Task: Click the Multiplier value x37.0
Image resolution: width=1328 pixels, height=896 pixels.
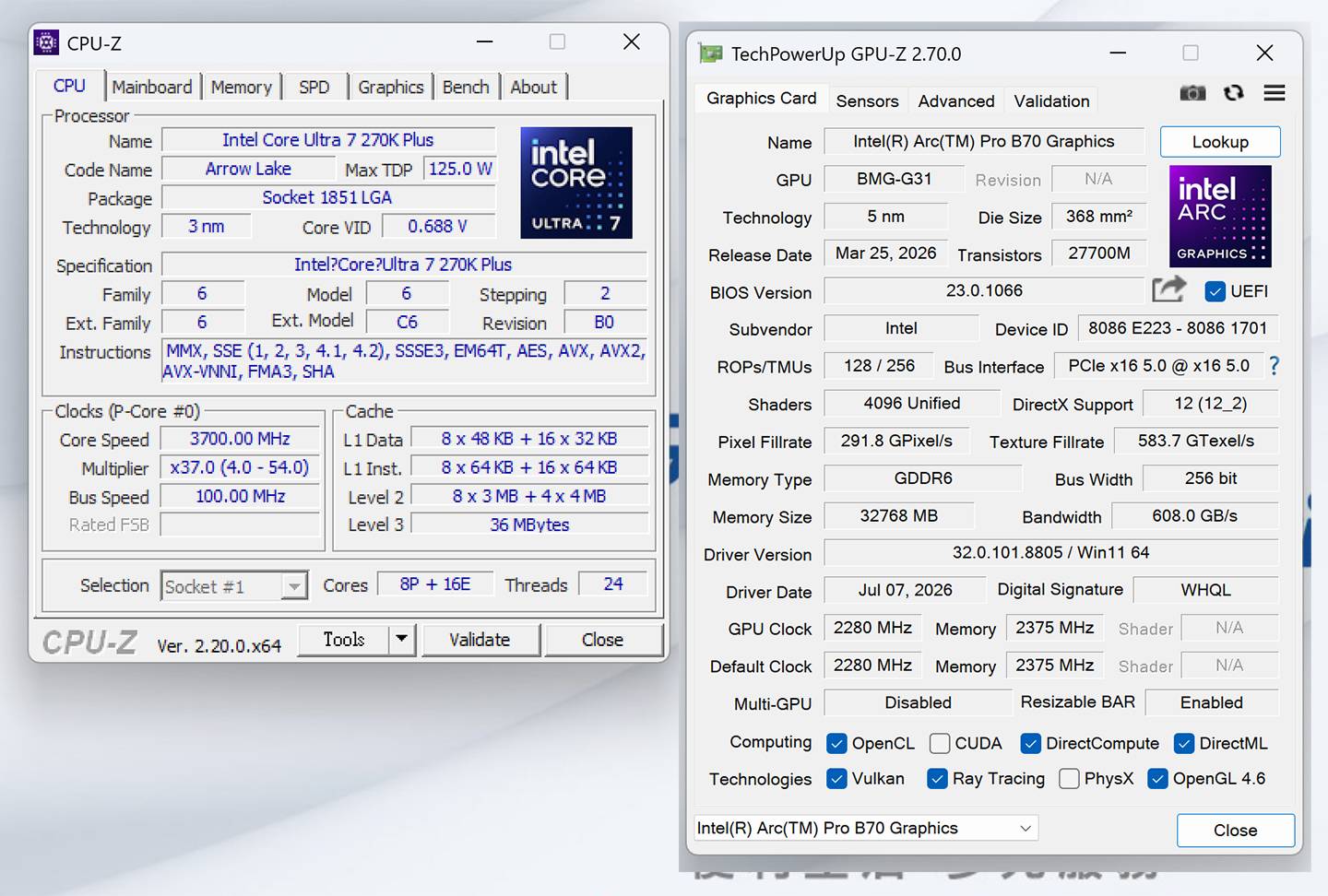Action: 240,467
